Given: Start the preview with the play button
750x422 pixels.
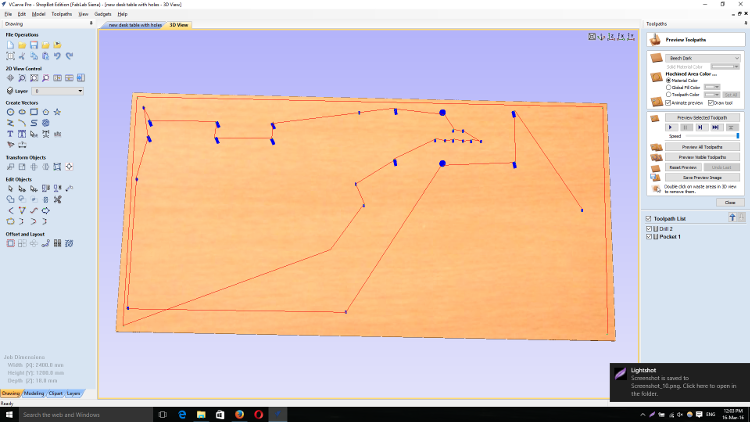Looking at the screenshot, I should click(x=670, y=127).
